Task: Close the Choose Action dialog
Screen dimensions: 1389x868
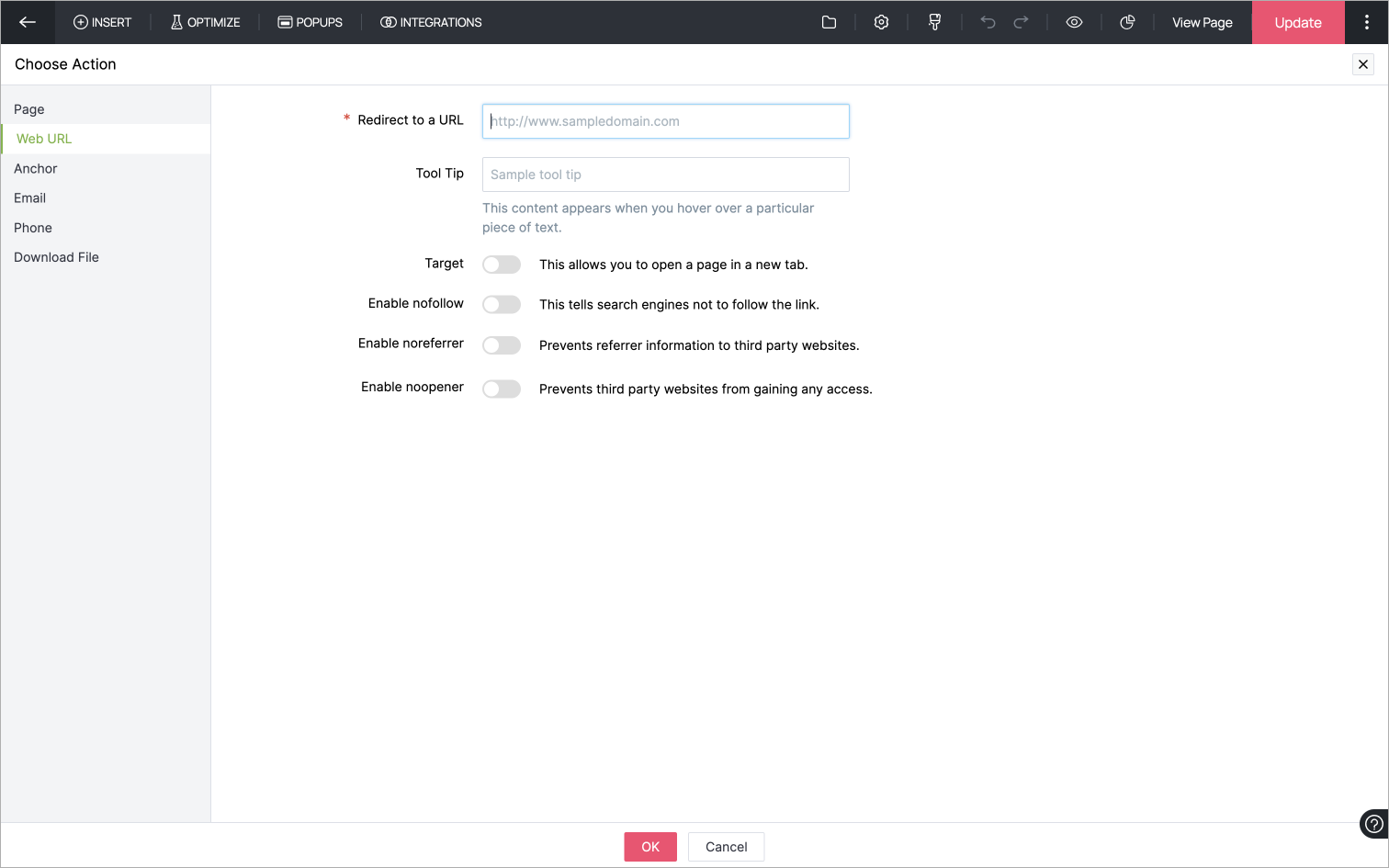Action: (1363, 64)
